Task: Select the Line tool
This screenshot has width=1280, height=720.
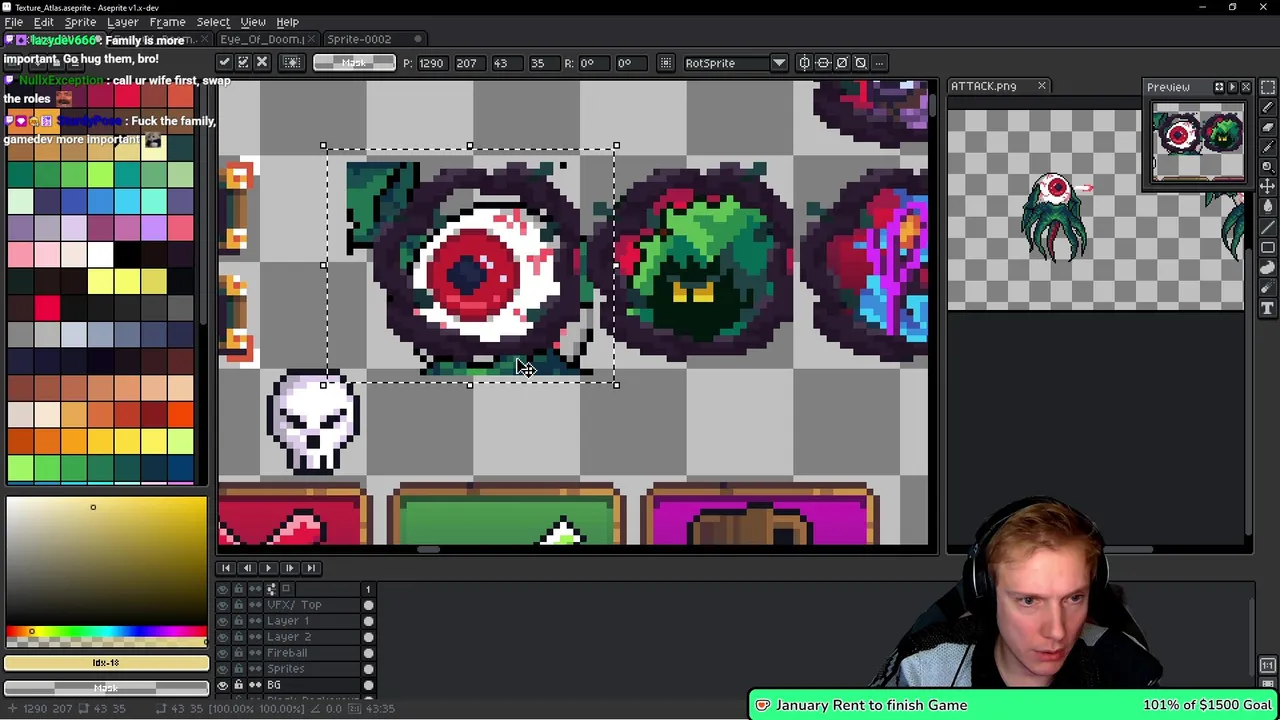Action: pos(1268,227)
